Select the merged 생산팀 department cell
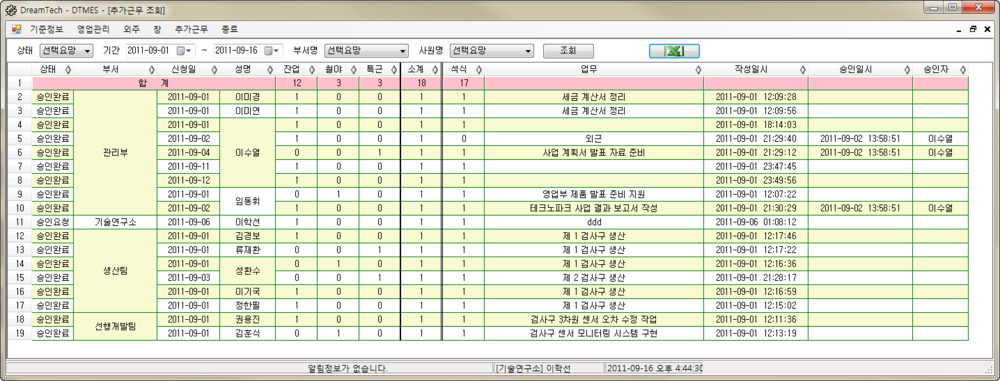This screenshot has height=381, width=1000. pos(115,271)
